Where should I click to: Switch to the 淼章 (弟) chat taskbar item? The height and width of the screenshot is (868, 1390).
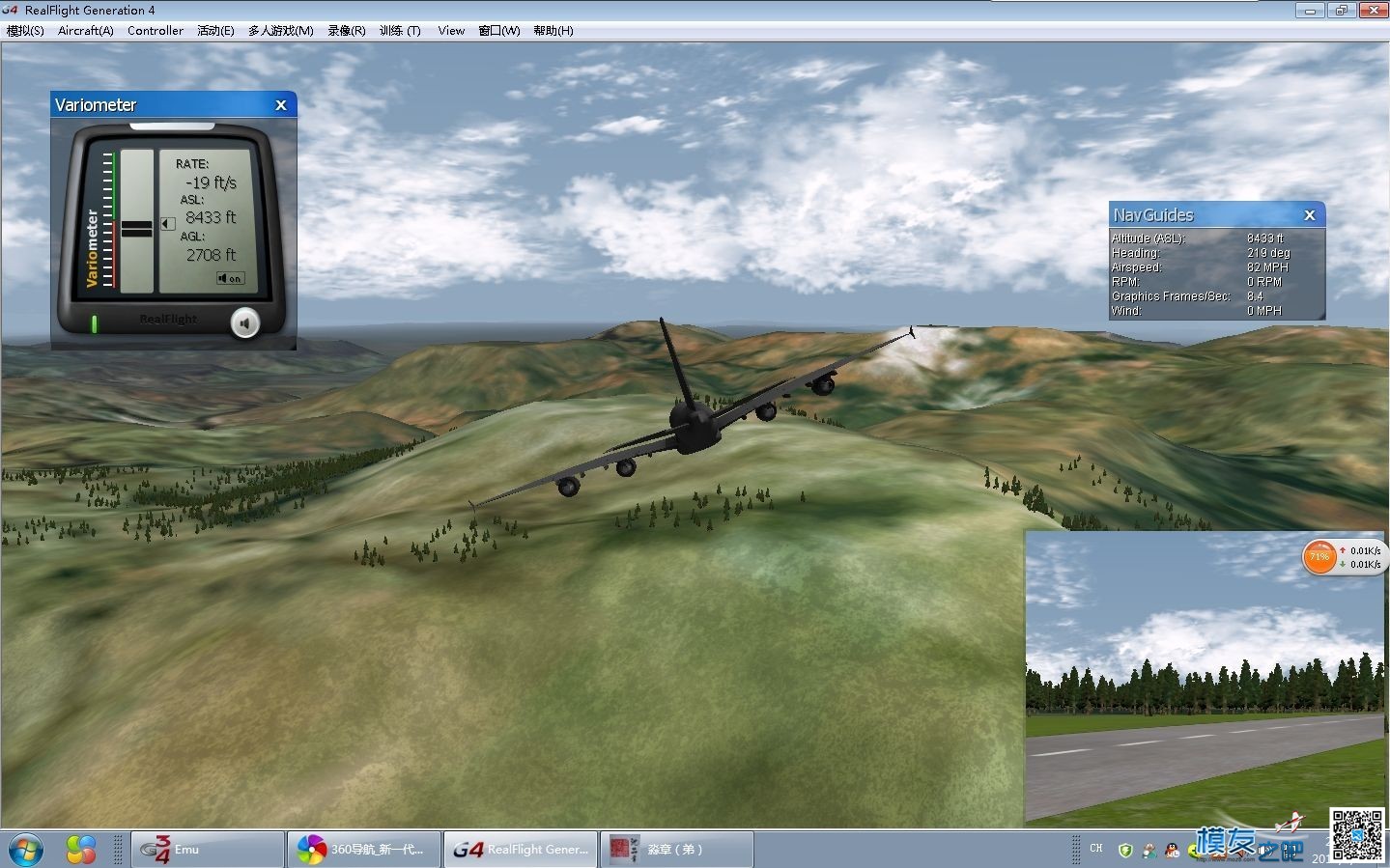pyautogui.click(x=677, y=850)
